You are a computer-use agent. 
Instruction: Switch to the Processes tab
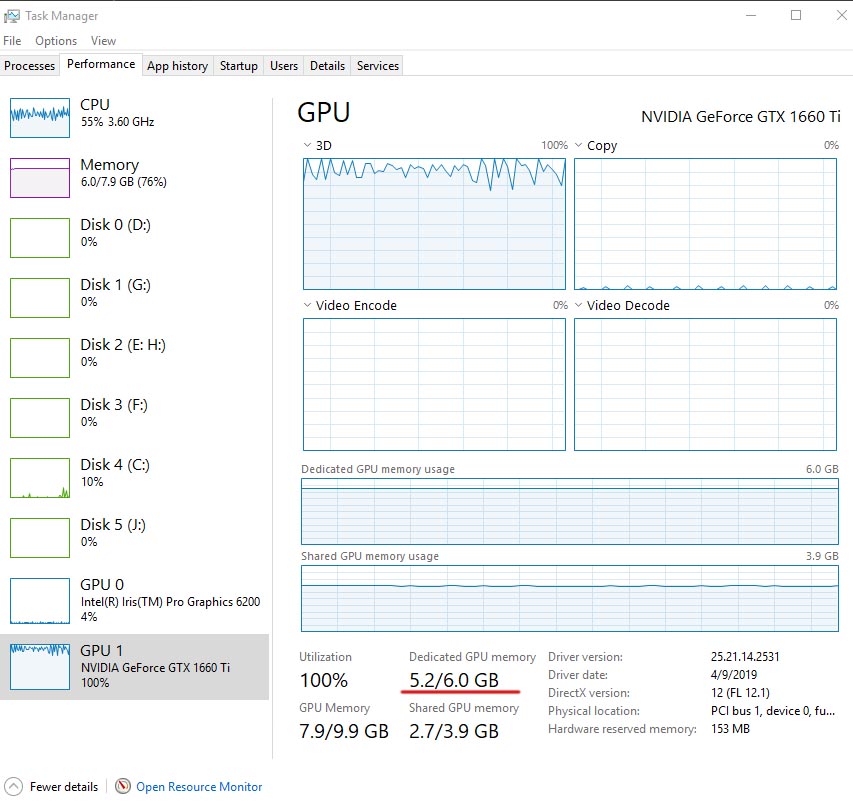click(29, 66)
